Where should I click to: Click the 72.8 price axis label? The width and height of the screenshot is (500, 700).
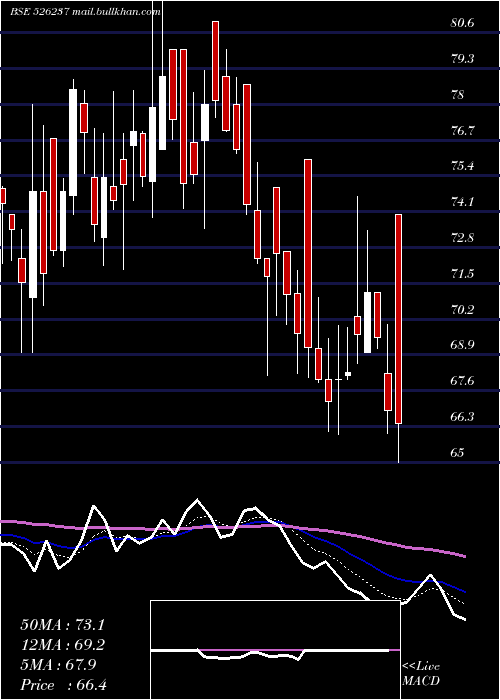coord(462,238)
